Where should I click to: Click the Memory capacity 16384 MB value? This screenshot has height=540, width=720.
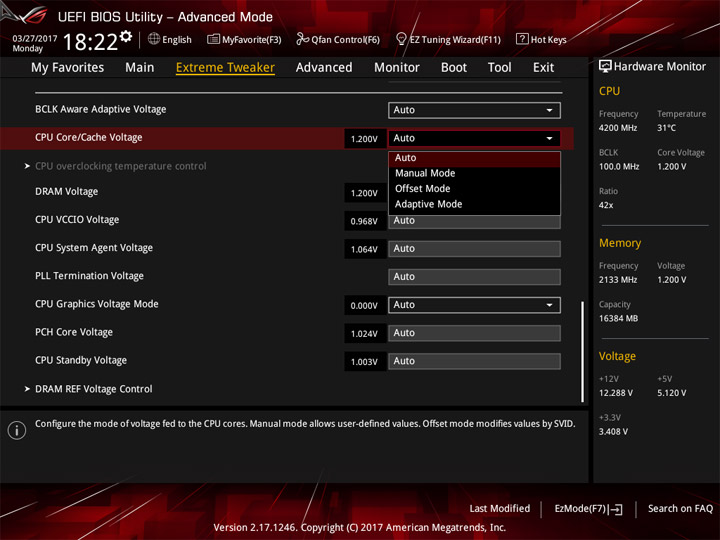(x=618, y=319)
